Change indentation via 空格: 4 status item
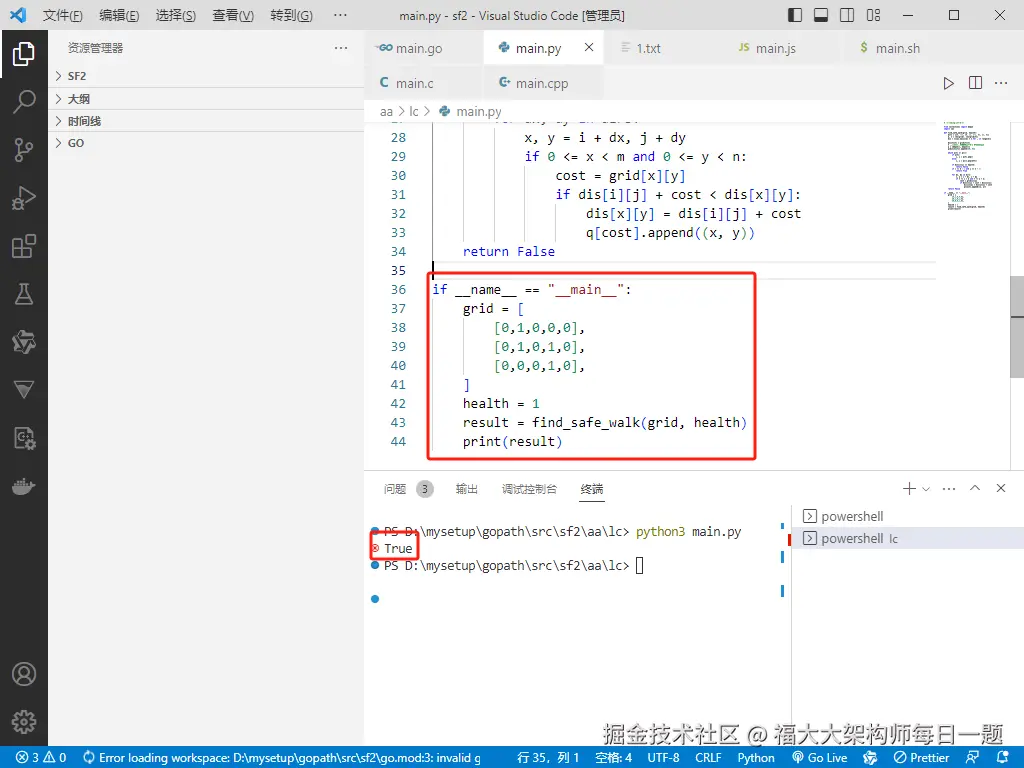The image size is (1024, 768). click(x=613, y=758)
